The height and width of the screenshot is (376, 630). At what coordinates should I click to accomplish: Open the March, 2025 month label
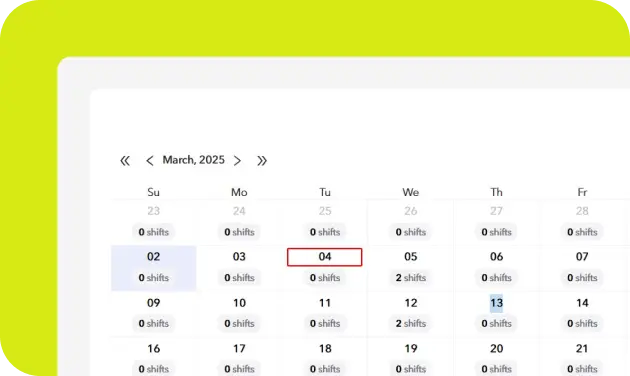[193, 160]
